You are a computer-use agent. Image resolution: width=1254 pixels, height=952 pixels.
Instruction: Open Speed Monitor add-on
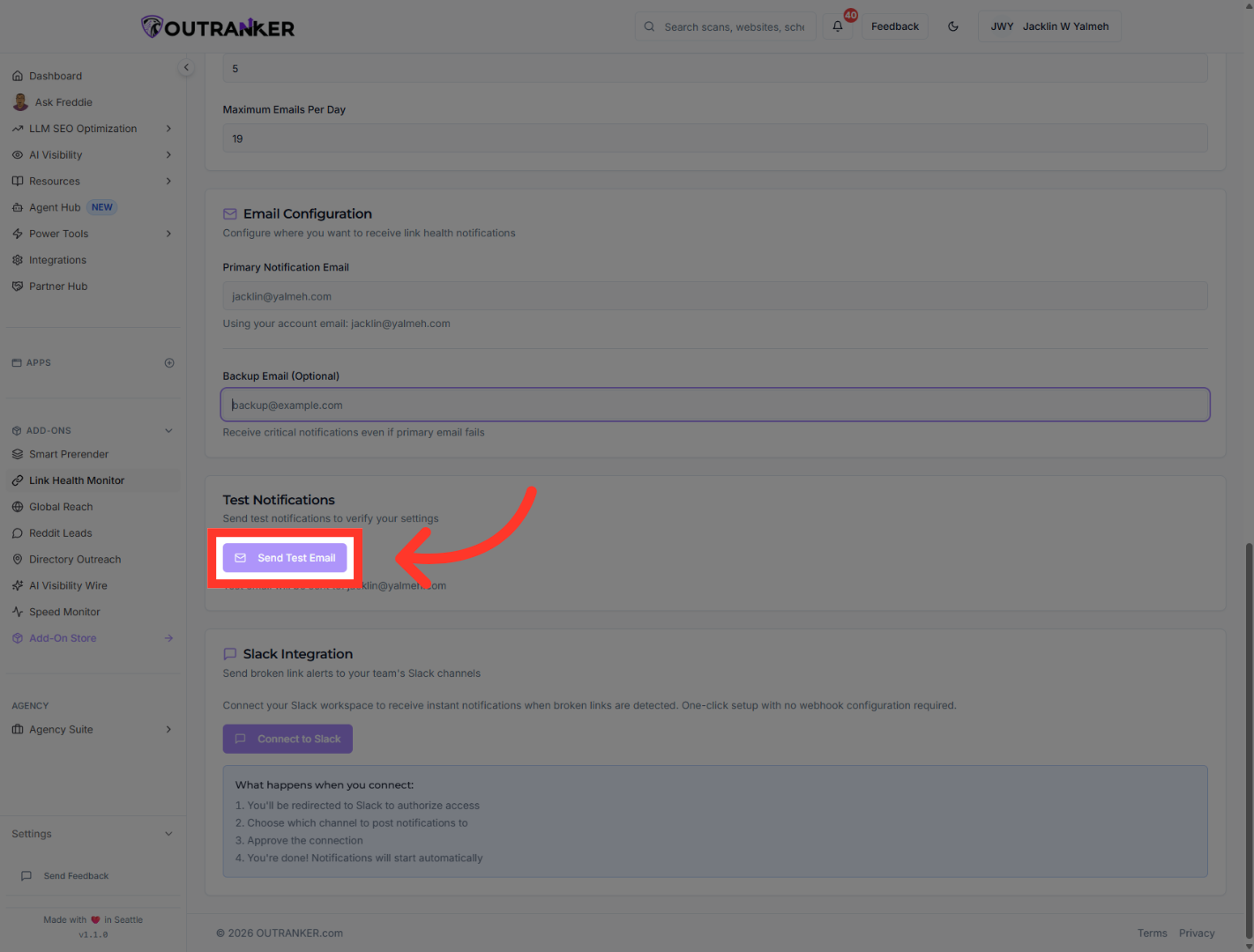pyautogui.click(x=64, y=612)
